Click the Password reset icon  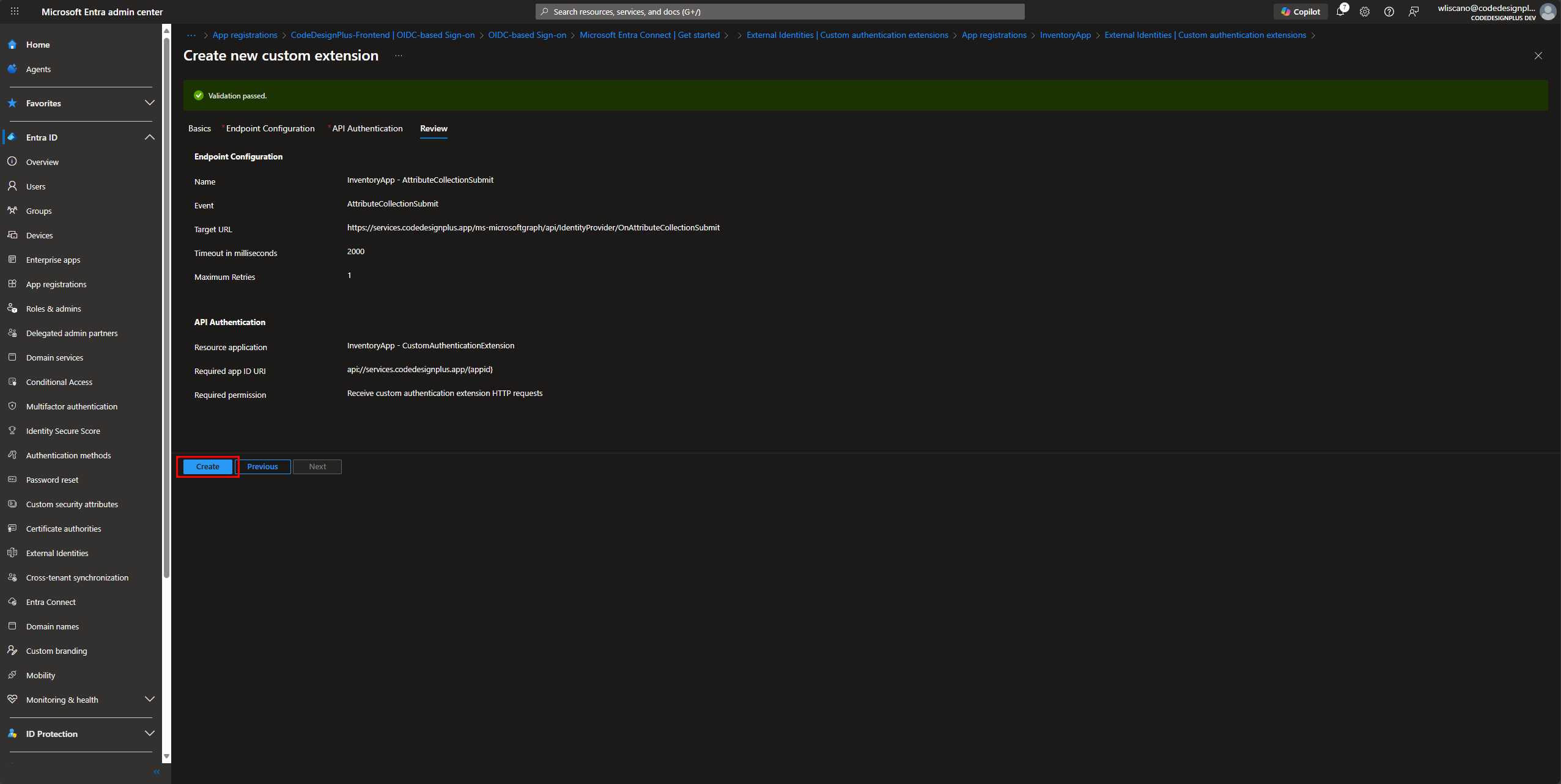coord(12,479)
